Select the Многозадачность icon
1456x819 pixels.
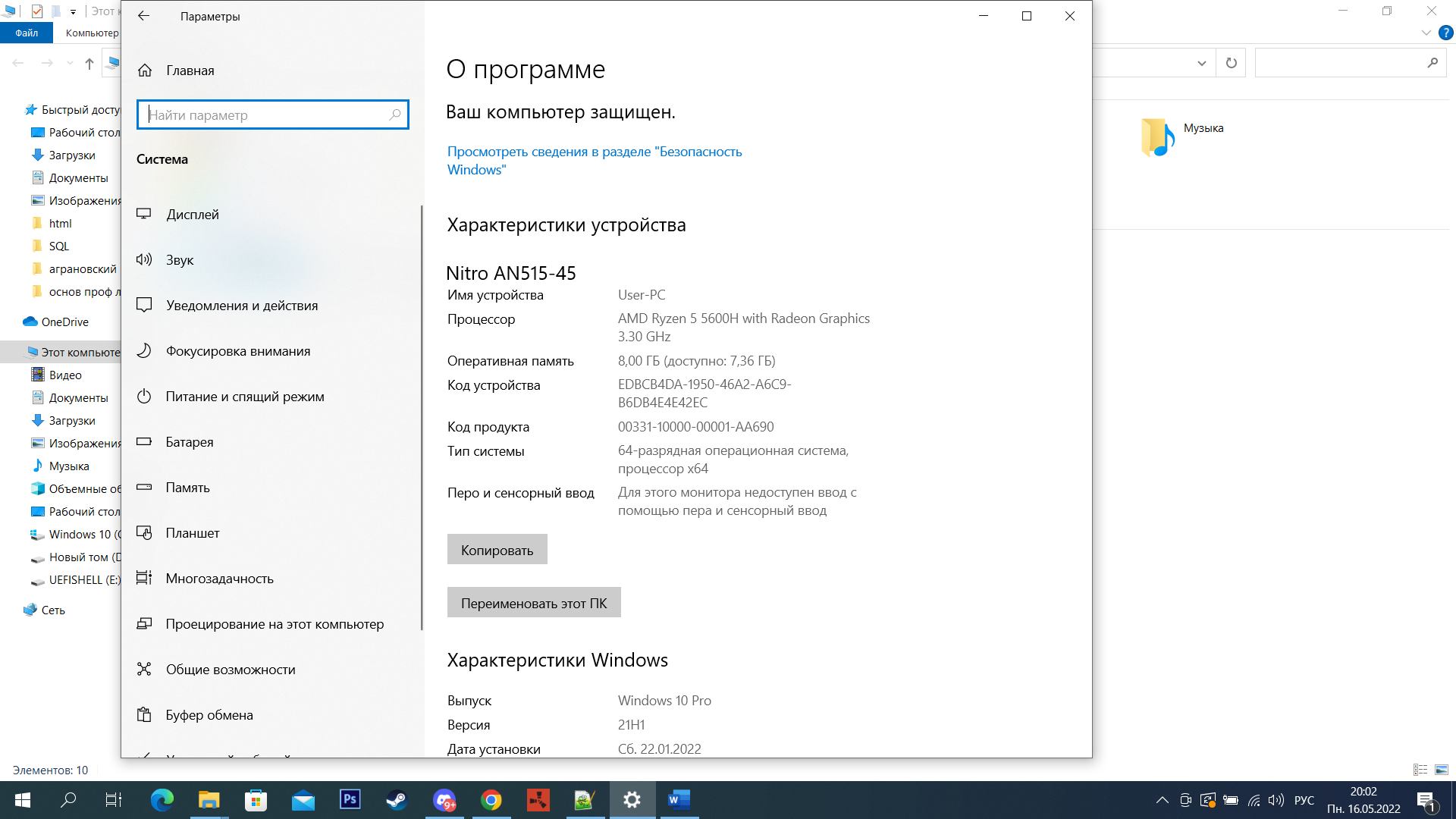144,579
